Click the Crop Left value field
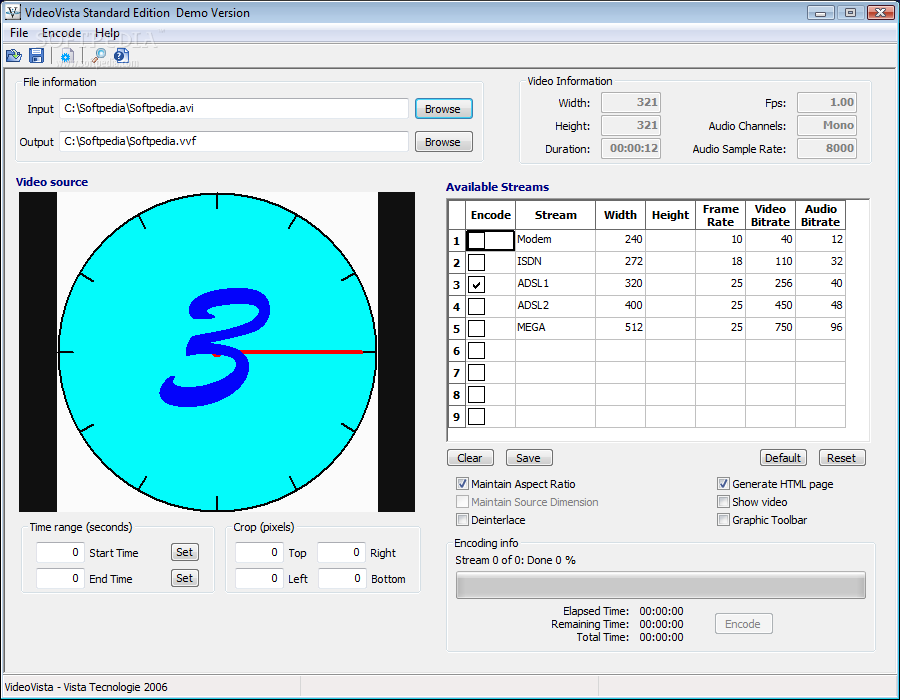Viewport: 900px width, 700px height. 259,578
